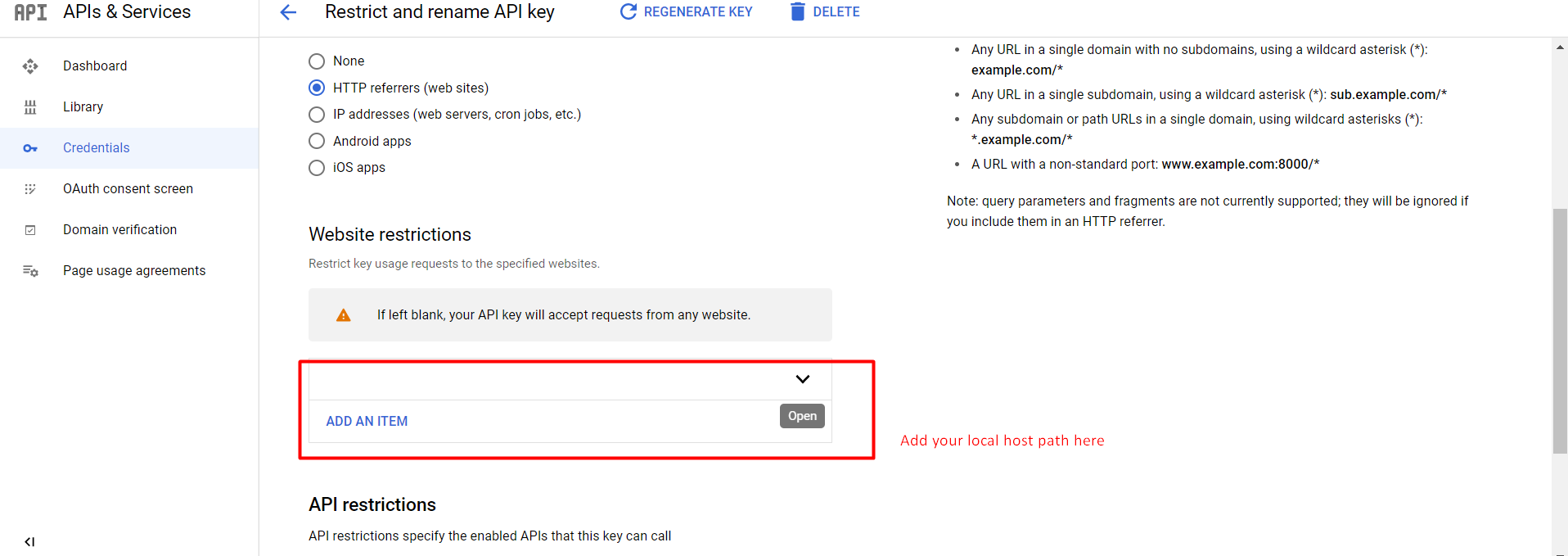This screenshot has width=1568, height=556.
Task: Click the OAuth consent screen icon
Action: tap(30, 188)
